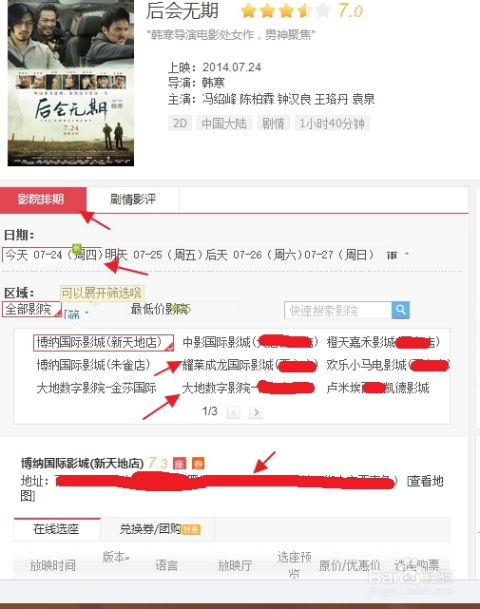Open the 在线选座 tab
This screenshot has height=609, width=480.
pyautogui.click(x=57, y=529)
